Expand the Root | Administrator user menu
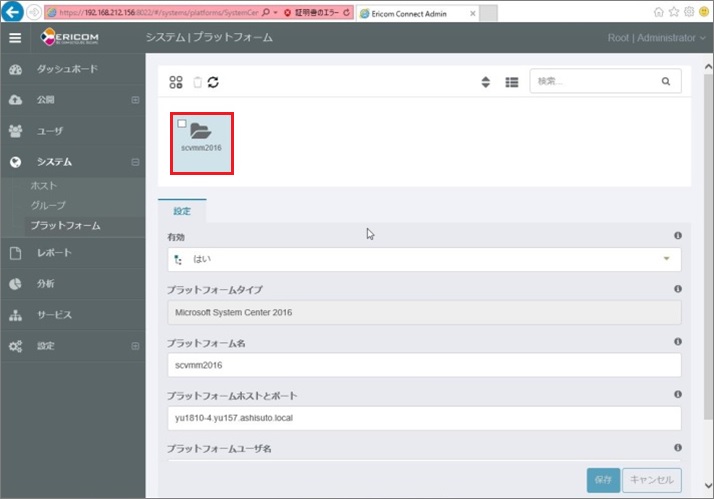 click(x=651, y=37)
